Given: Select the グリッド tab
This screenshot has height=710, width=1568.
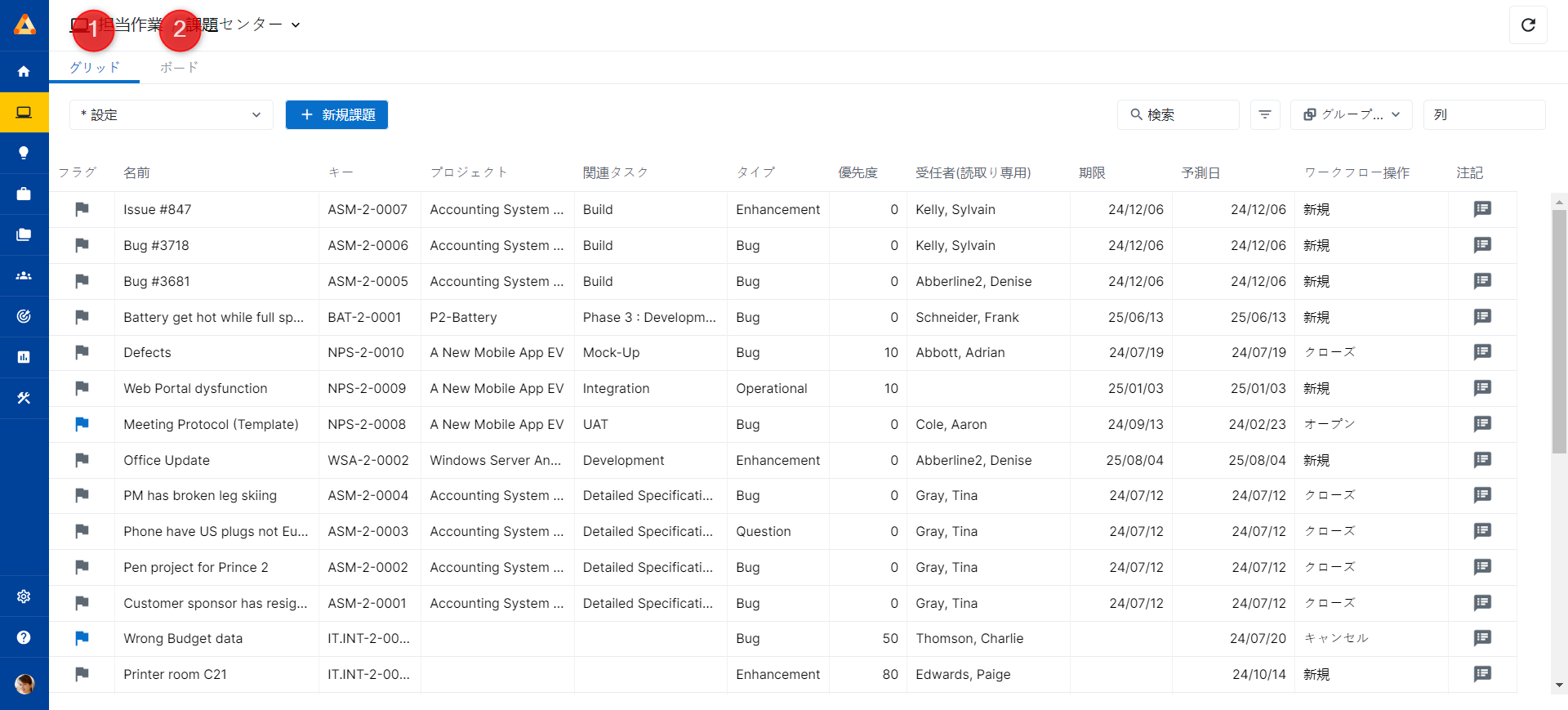Looking at the screenshot, I should tap(95, 68).
